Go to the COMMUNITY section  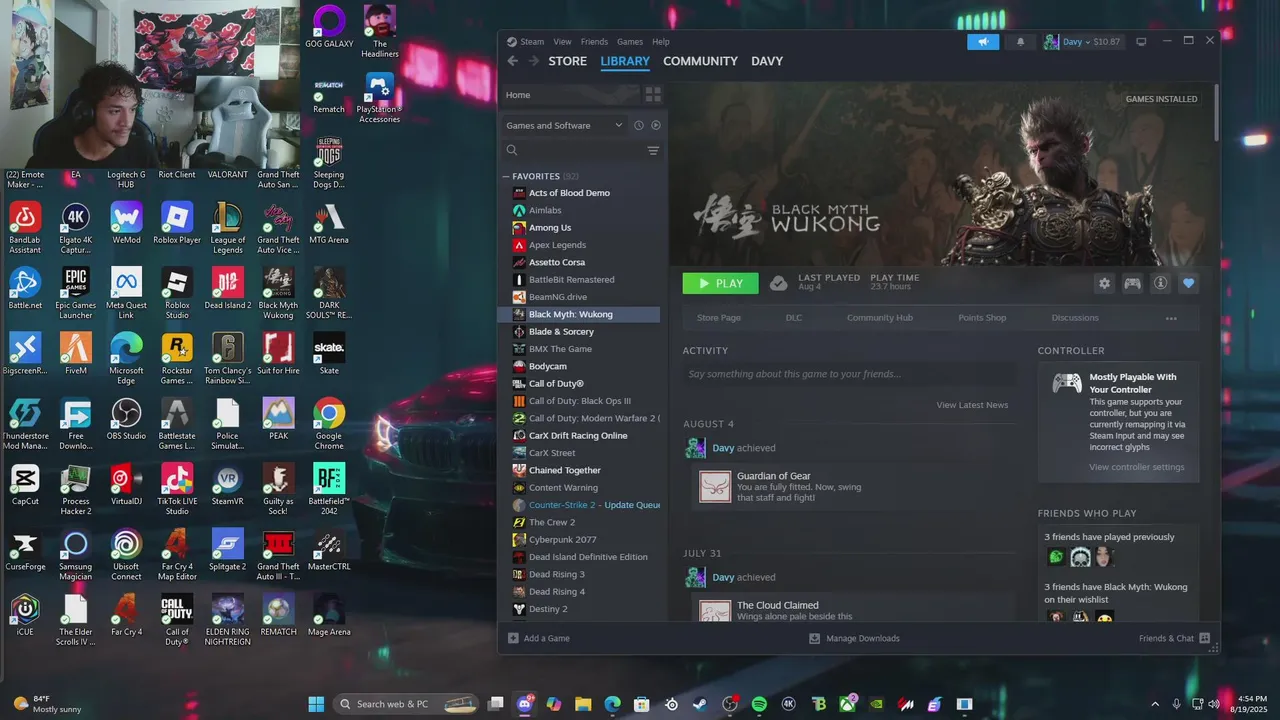700,61
